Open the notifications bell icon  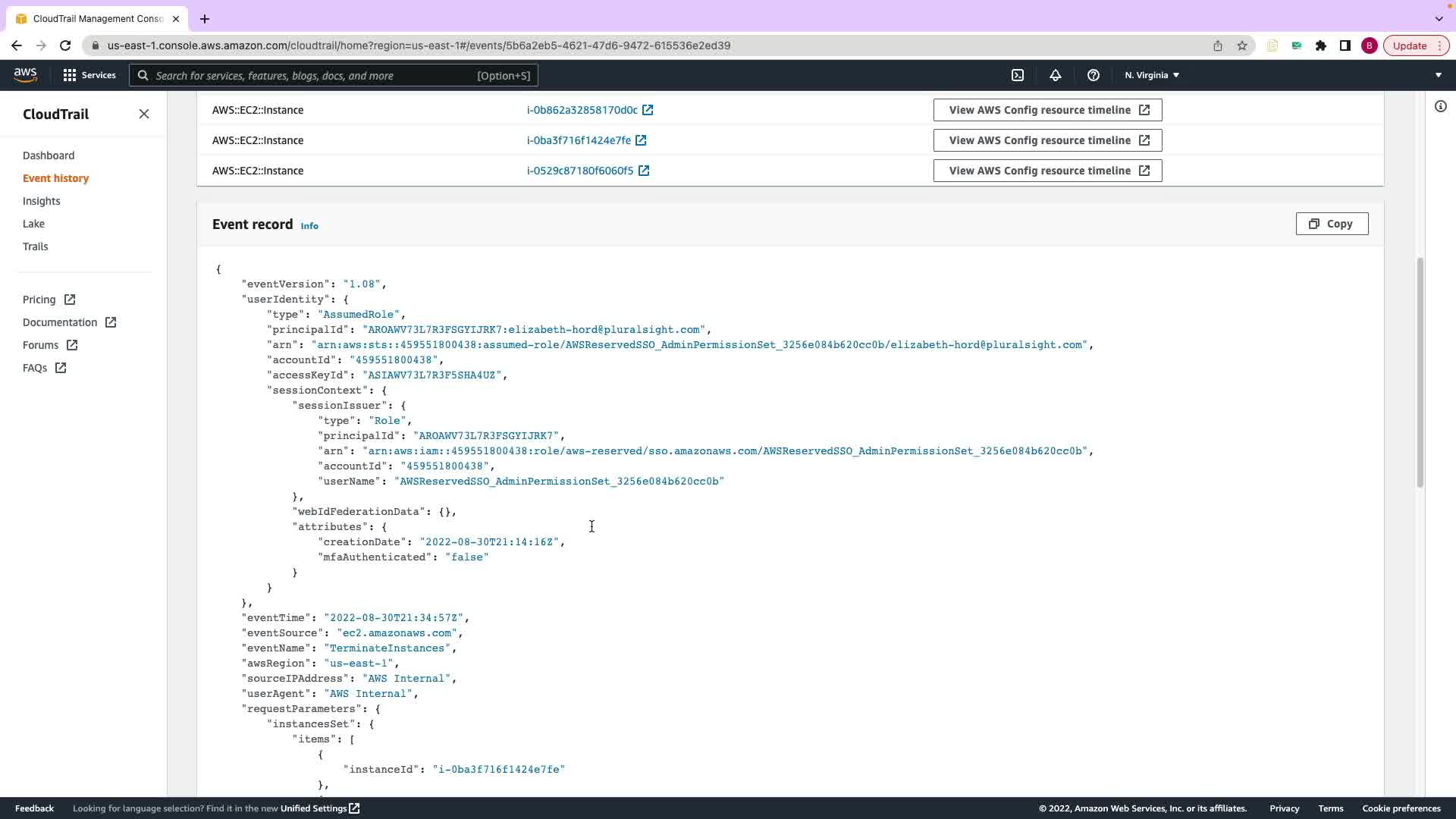tap(1055, 75)
